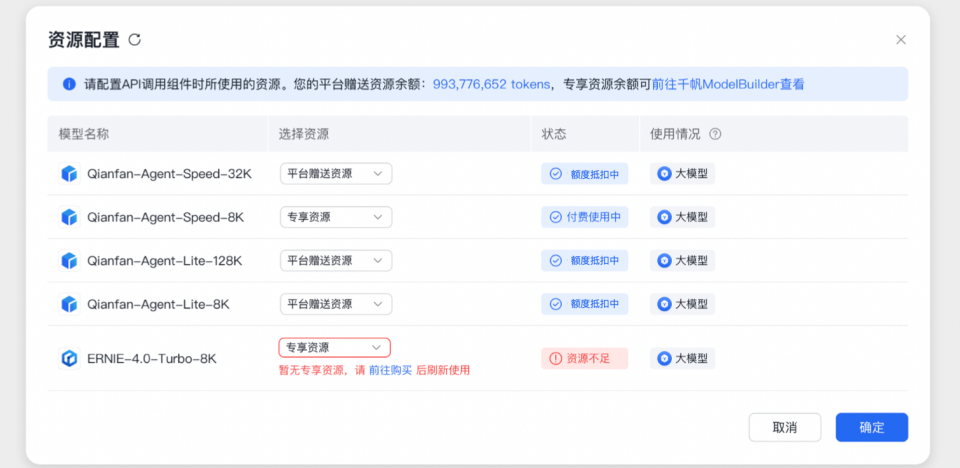Click 大模型 label in ERNIE-4.0-Turbo-8K row
960x468 pixels.
[x=691, y=358]
